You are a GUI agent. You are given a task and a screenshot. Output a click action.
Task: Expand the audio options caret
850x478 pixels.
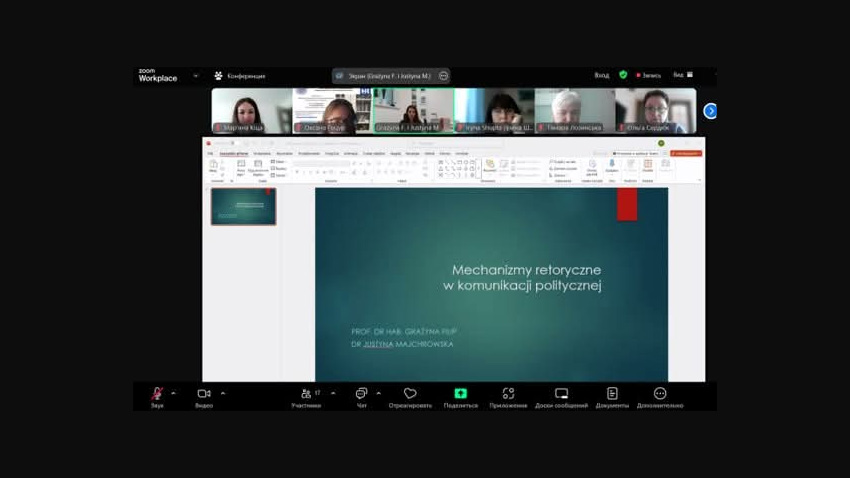coord(173,393)
